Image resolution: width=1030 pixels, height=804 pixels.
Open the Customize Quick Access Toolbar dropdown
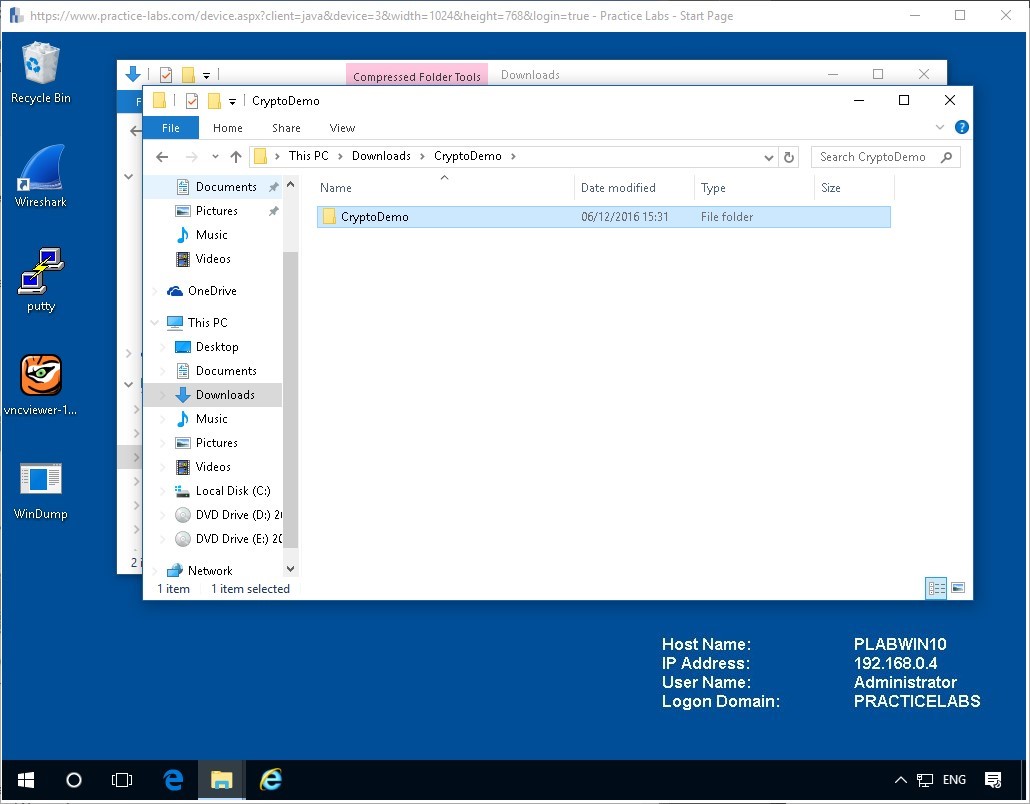coord(232,101)
